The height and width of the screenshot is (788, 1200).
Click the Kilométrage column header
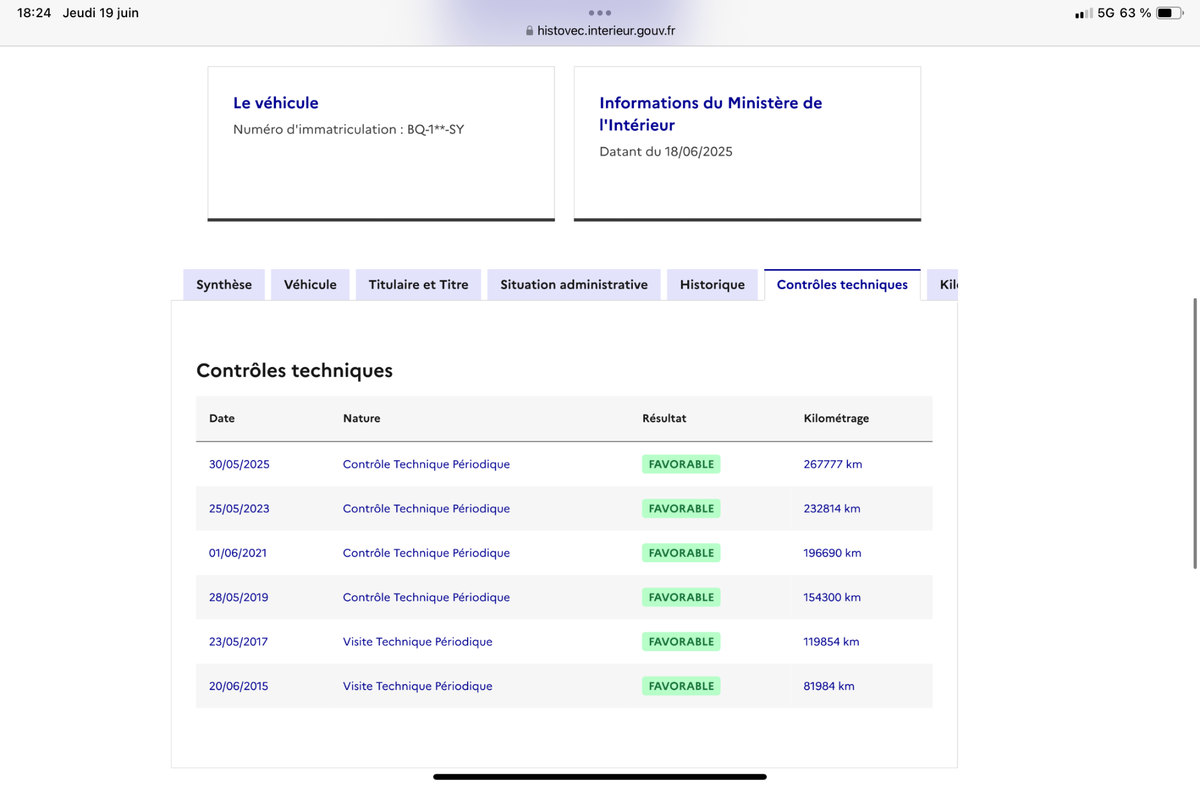[836, 418]
